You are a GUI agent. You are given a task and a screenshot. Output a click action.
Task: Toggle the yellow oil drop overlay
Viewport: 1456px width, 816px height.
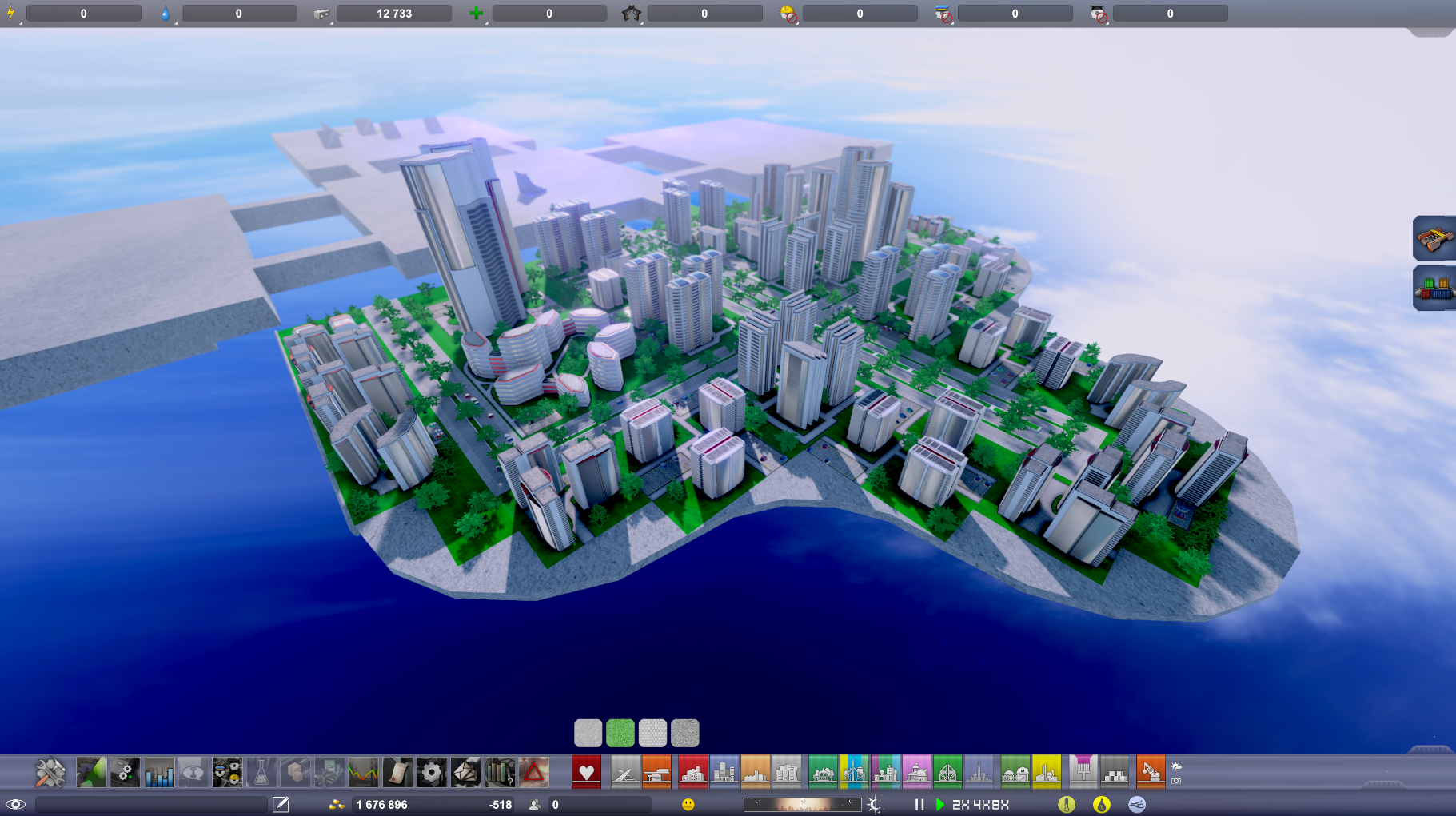pos(1102,804)
